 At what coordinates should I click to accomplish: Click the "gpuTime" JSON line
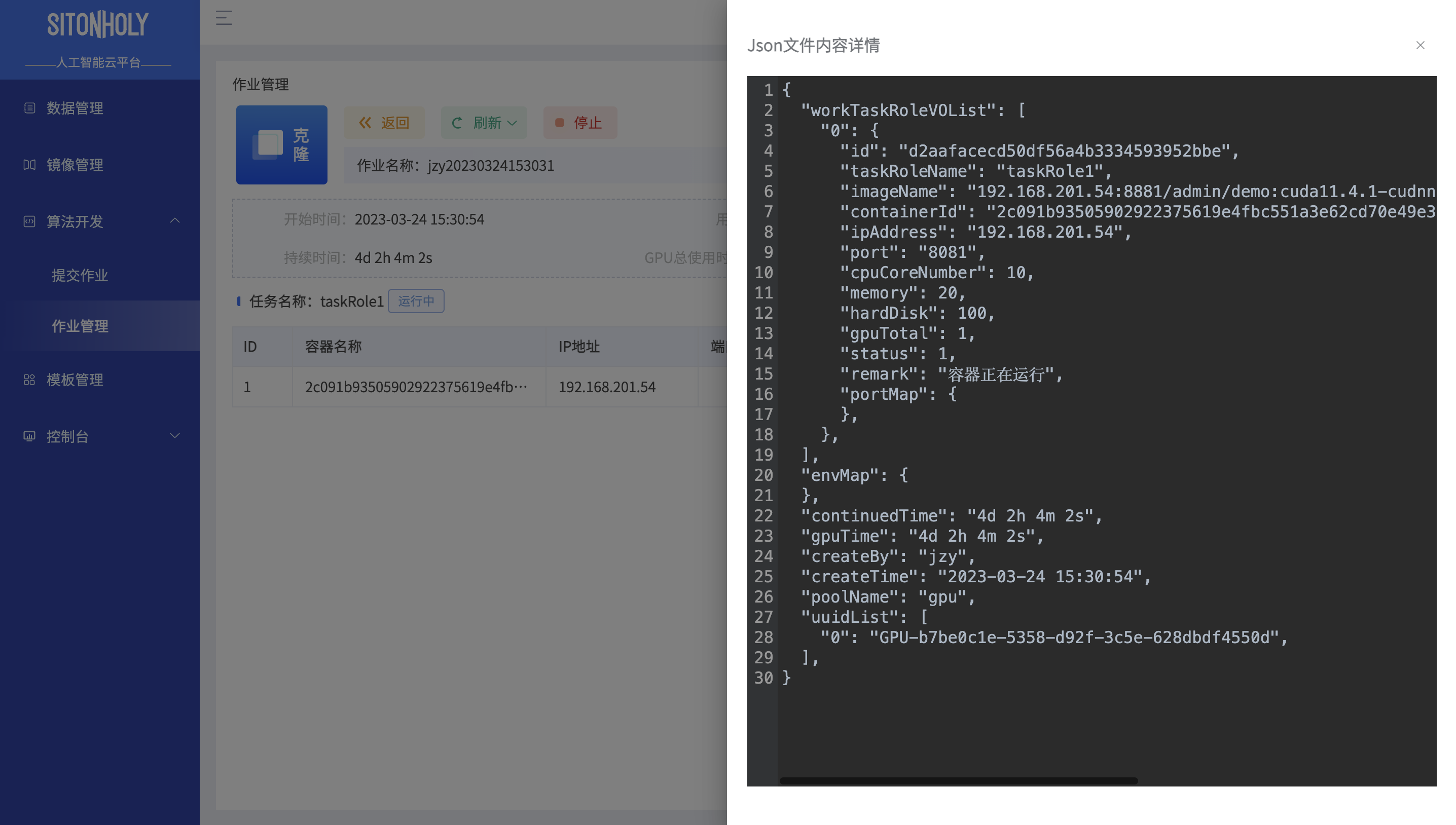click(x=923, y=536)
